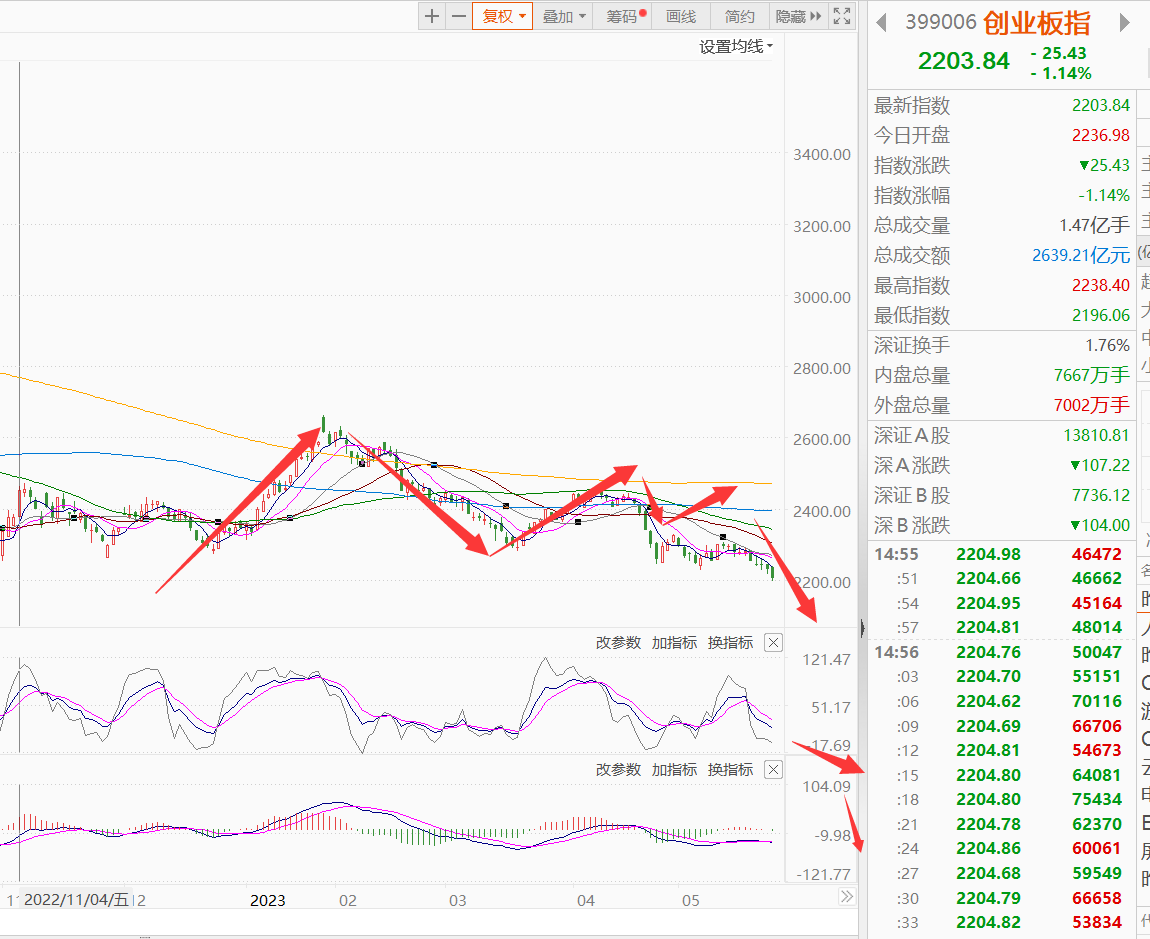The width and height of the screenshot is (1150, 939).
Task: Expand the 设置均线 menu
Action: pyautogui.click(x=736, y=47)
